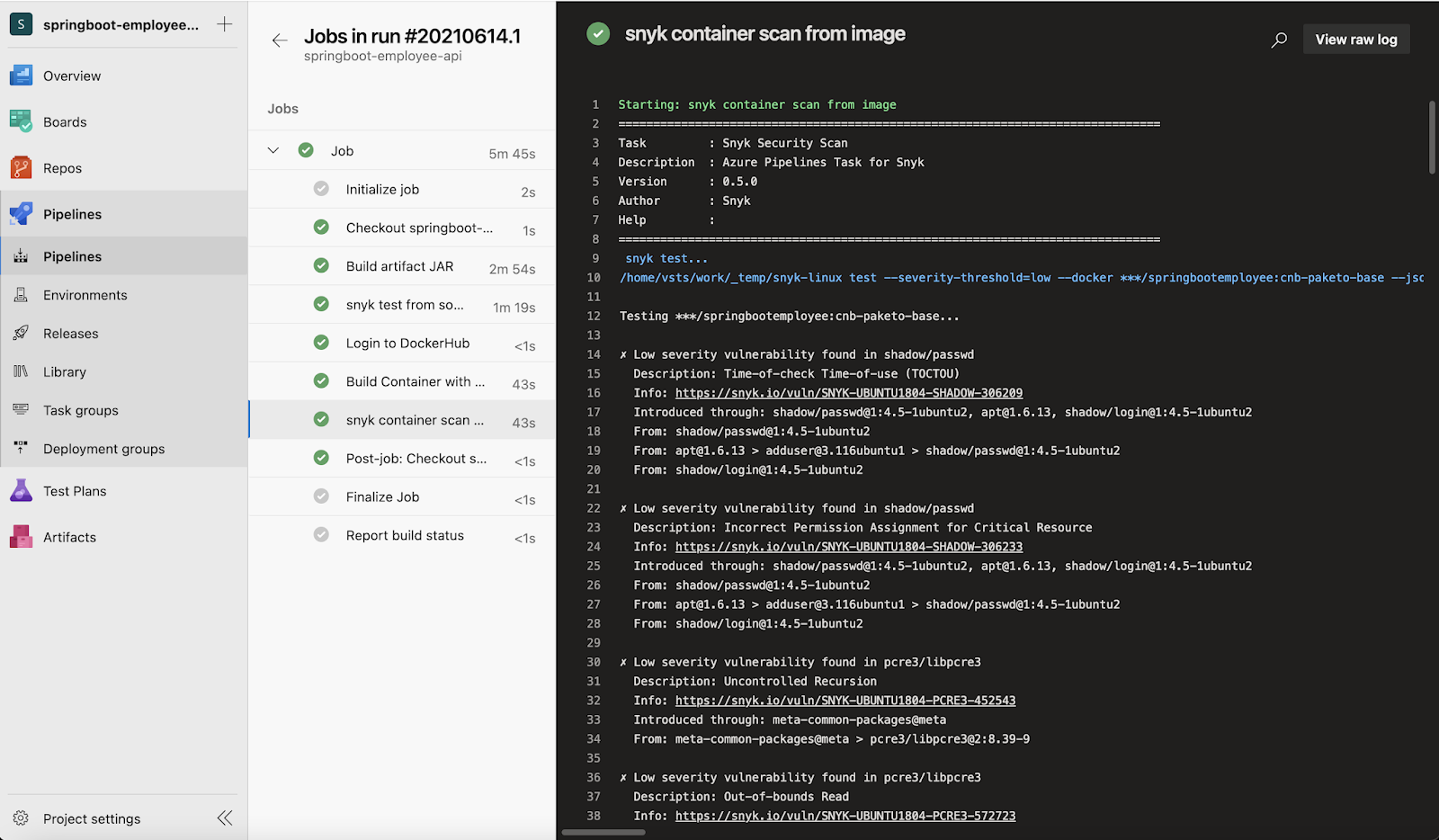Screen dimensions: 1439x840
Task: Click the Releases rocket icon
Action: pos(21,334)
